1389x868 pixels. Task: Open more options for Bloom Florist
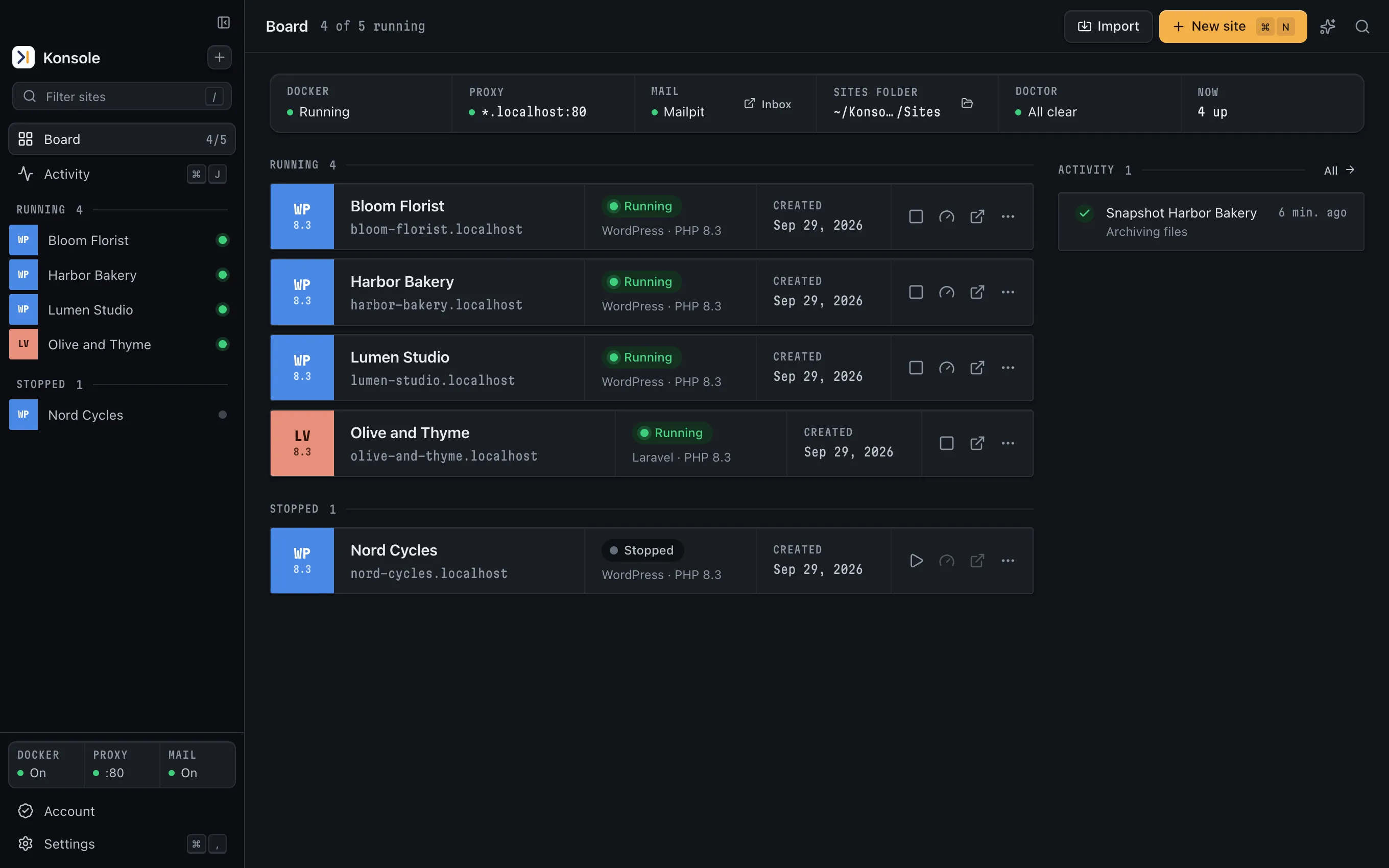1008,216
